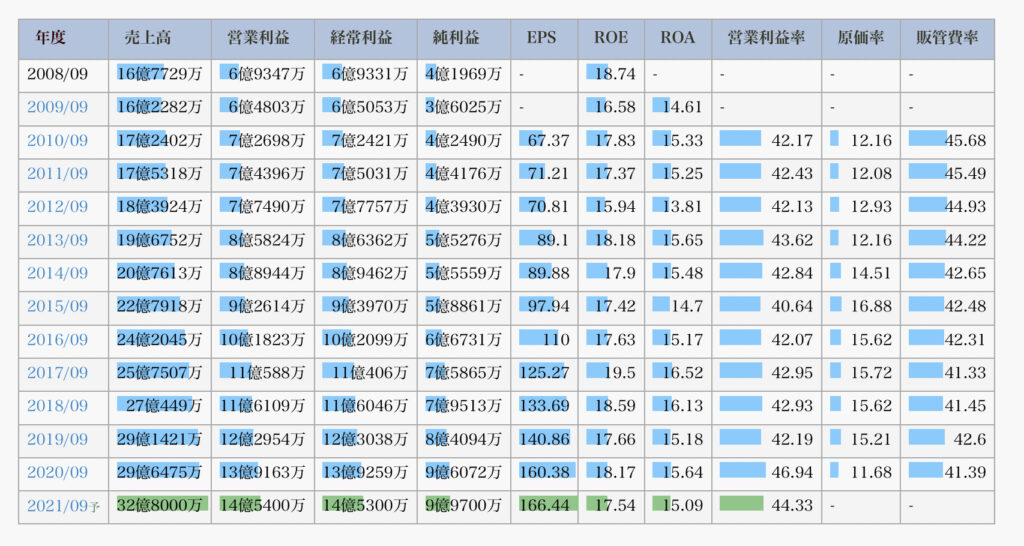Select ROE value 18.74
This screenshot has height=546, width=1024.
(x=615, y=74)
